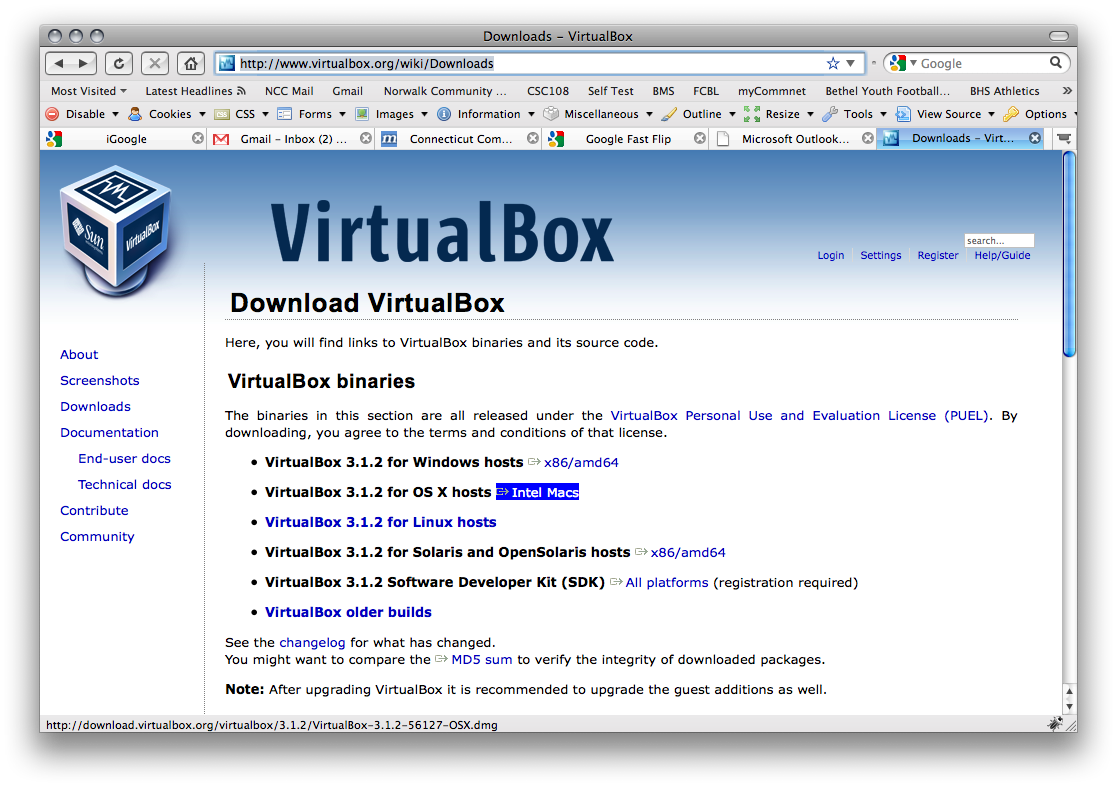Open the Forms dropdown arrow
This screenshot has height=787, width=1117.
[342, 114]
